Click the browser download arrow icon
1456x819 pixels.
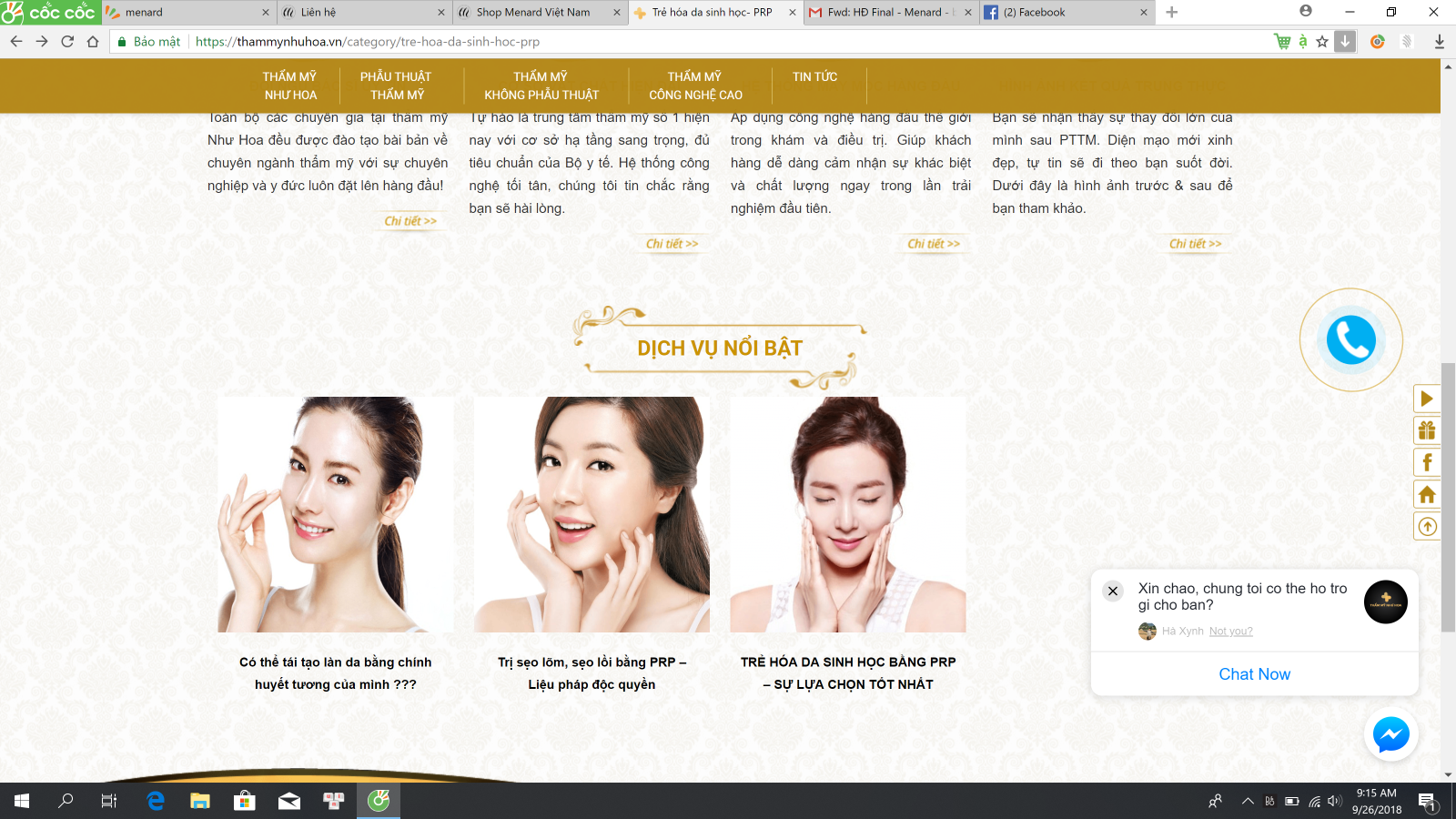pyautogui.click(x=1439, y=41)
